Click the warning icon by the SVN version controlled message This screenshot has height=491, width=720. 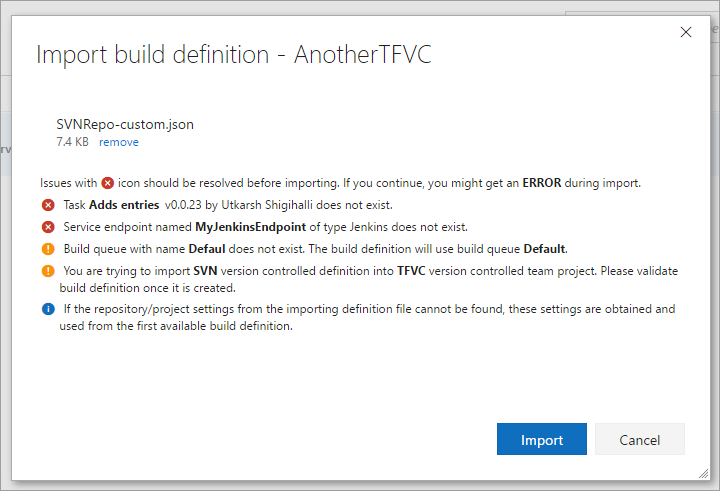click(x=48, y=271)
